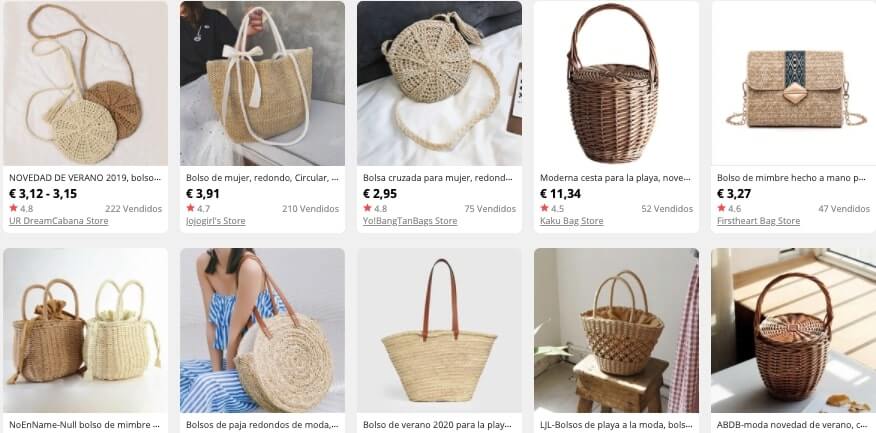The width and height of the screenshot is (876, 433).
Task: Open the wicker basket by the window photo
Action: click(x=793, y=330)
